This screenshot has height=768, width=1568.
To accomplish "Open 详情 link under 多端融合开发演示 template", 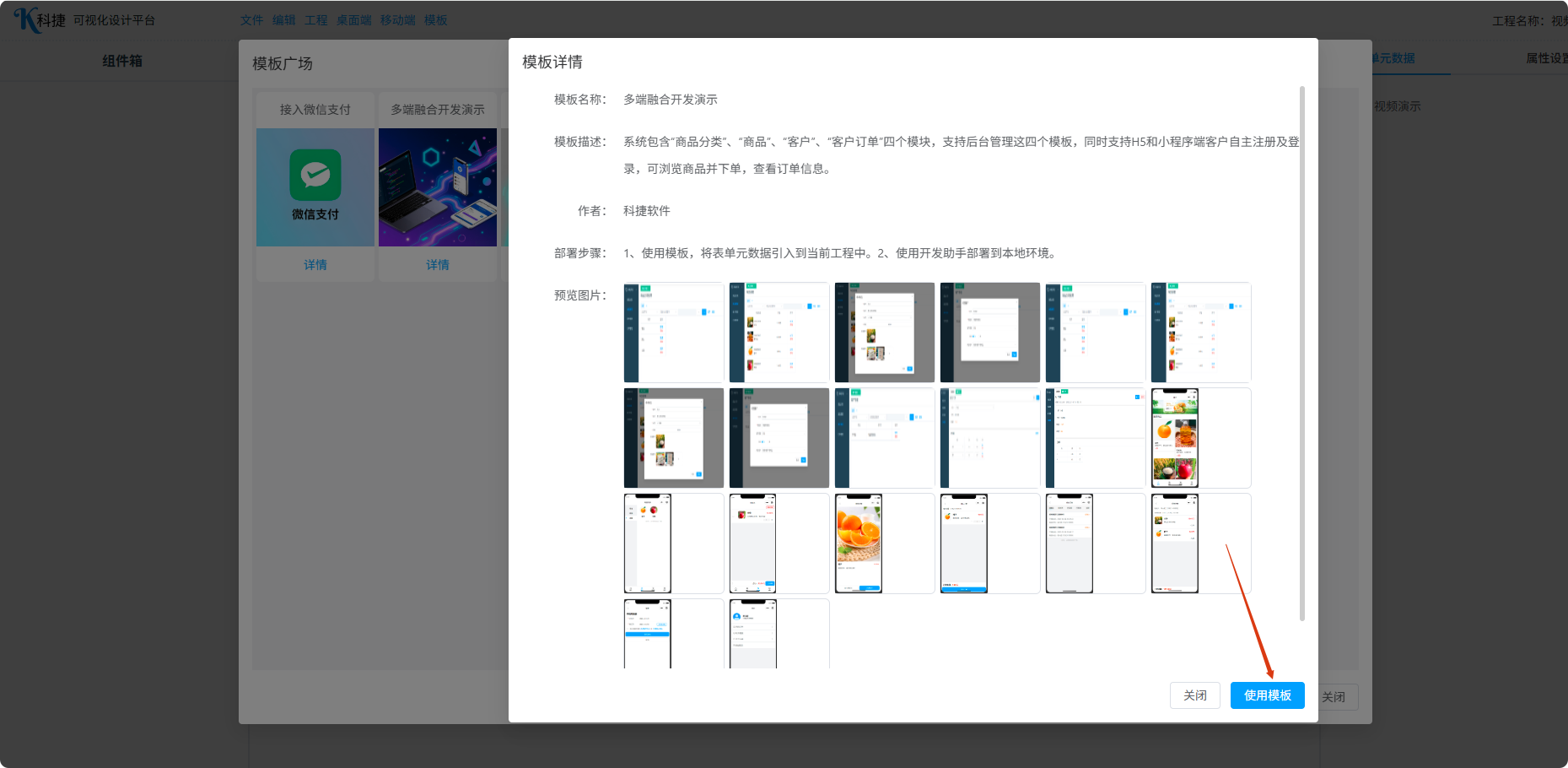I will [438, 265].
